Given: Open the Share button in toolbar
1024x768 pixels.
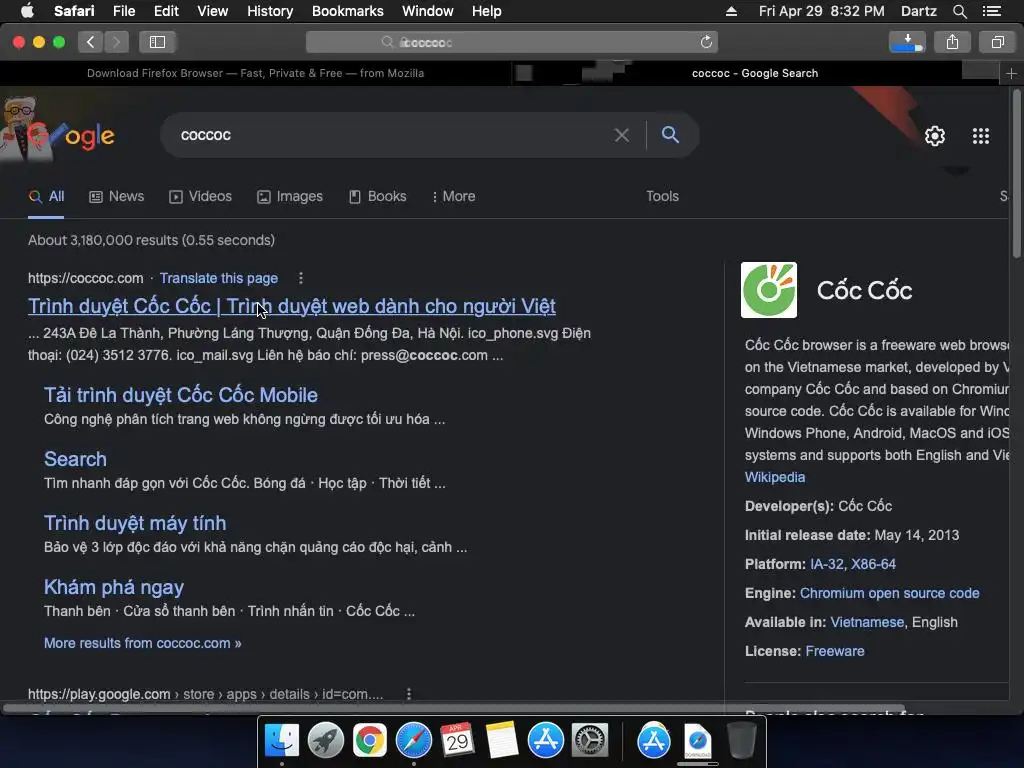Looking at the screenshot, I should pyautogui.click(x=952, y=42).
